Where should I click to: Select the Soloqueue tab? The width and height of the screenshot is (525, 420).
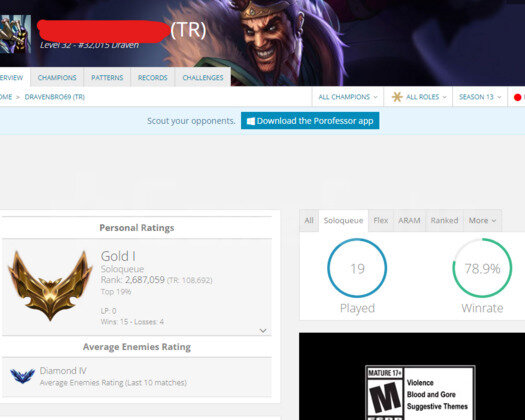[344, 220]
